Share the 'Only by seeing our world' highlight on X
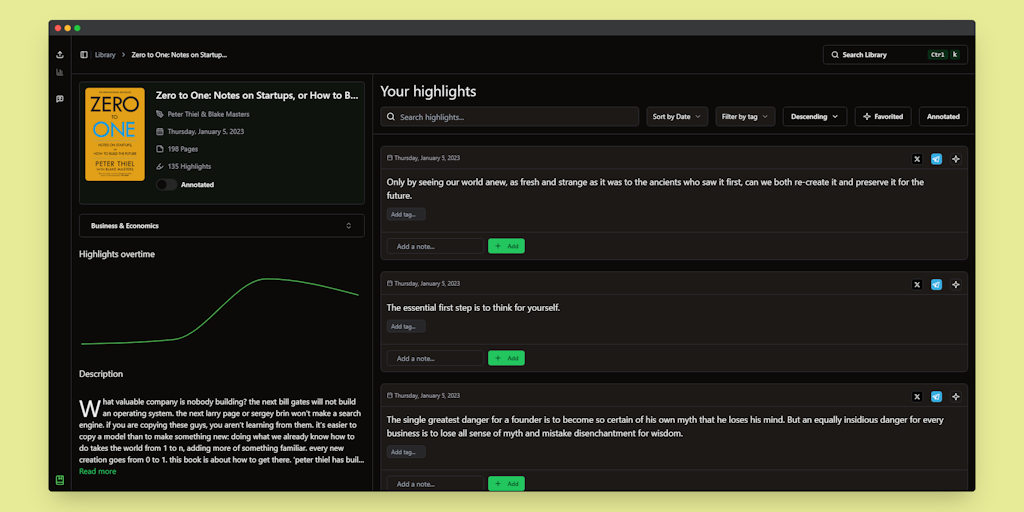 coord(917,159)
